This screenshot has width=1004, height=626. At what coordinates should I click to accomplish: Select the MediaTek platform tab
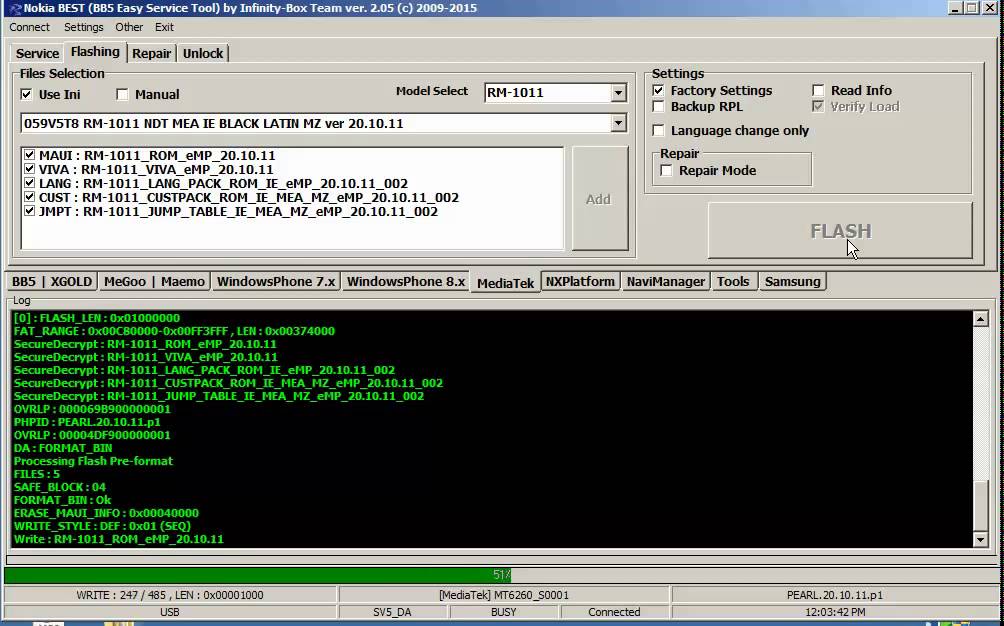[505, 283]
